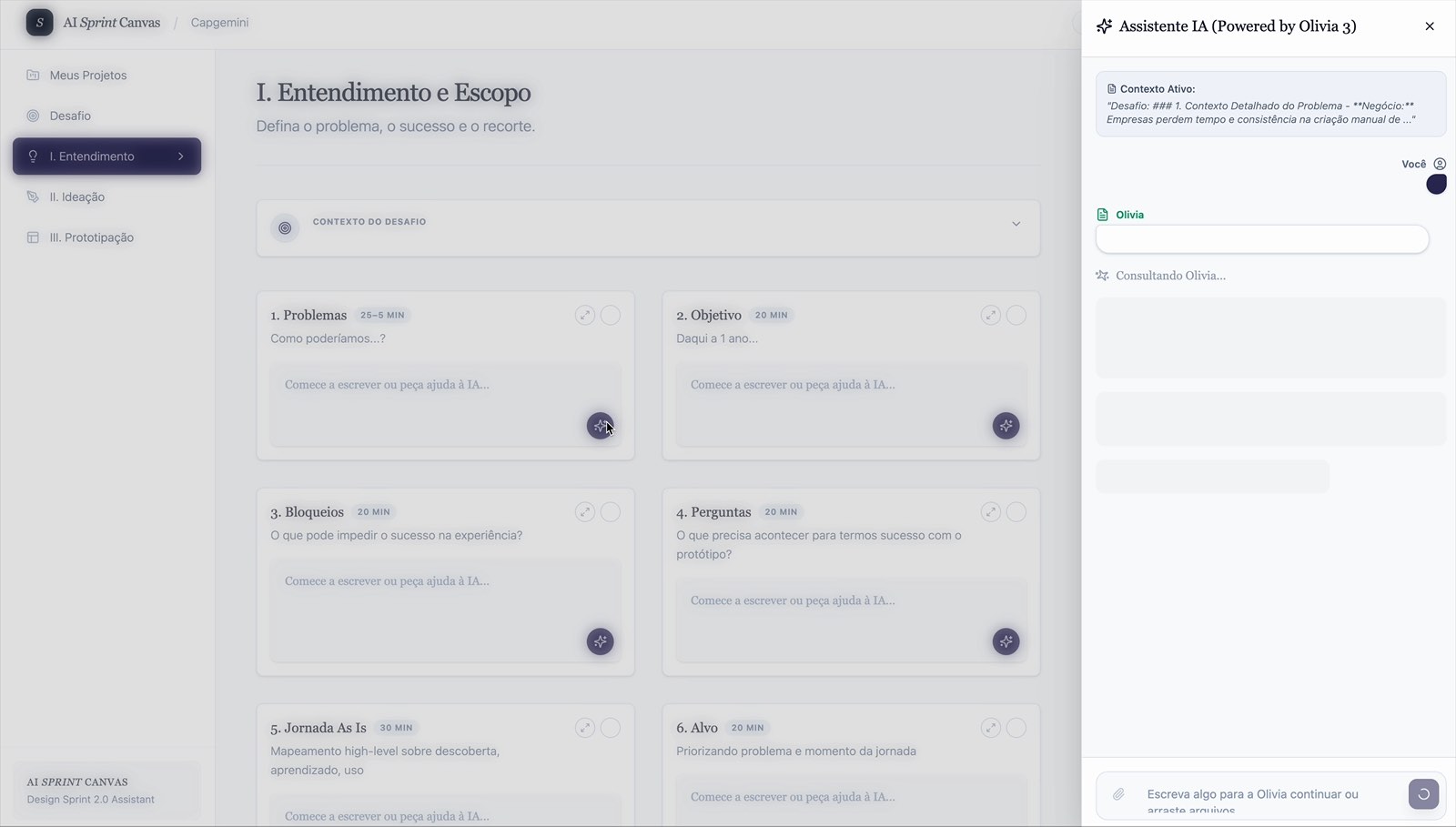Click the Olivia response bubble
Screen dimensions: 1456x827
click(x=1262, y=239)
